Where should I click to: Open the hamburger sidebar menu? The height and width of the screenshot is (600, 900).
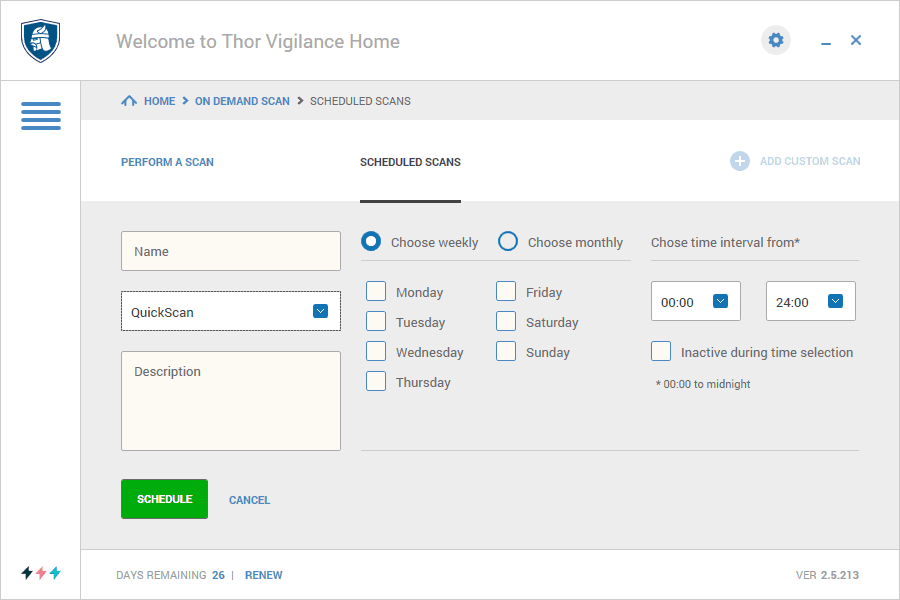click(x=40, y=117)
